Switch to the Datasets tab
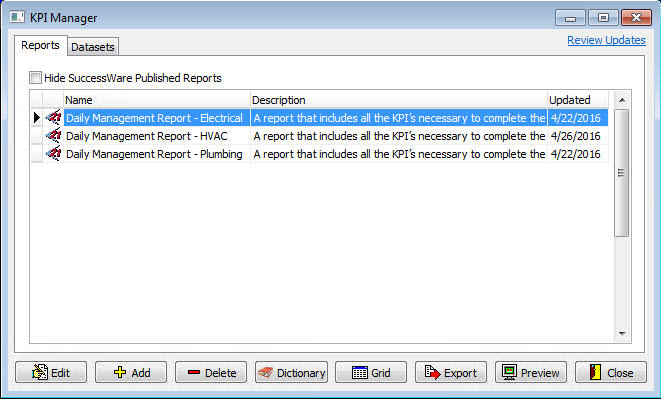The width and height of the screenshot is (661, 399). [x=93, y=47]
